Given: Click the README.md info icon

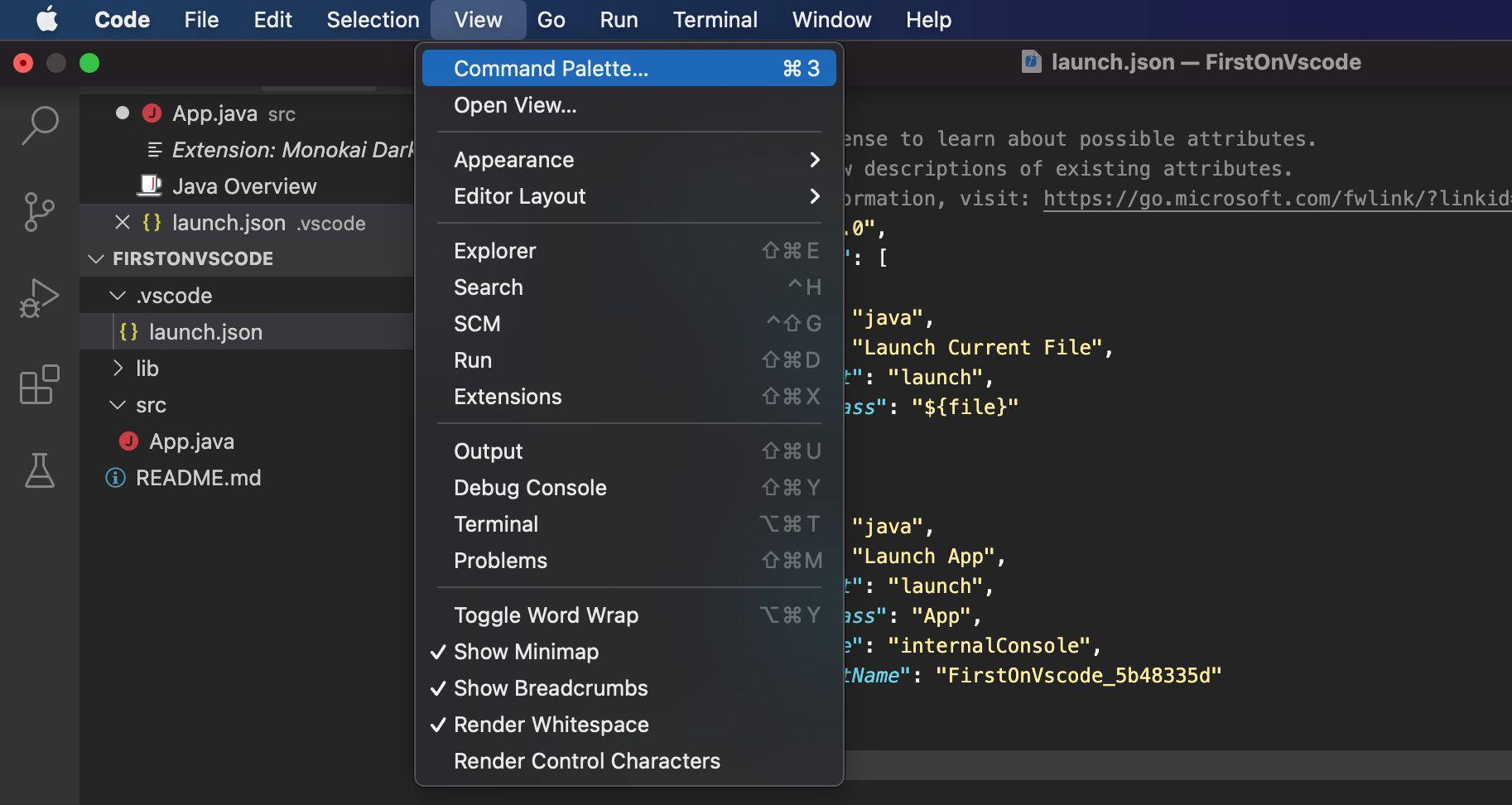Looking at the screenshot, I should coord(116,478).
